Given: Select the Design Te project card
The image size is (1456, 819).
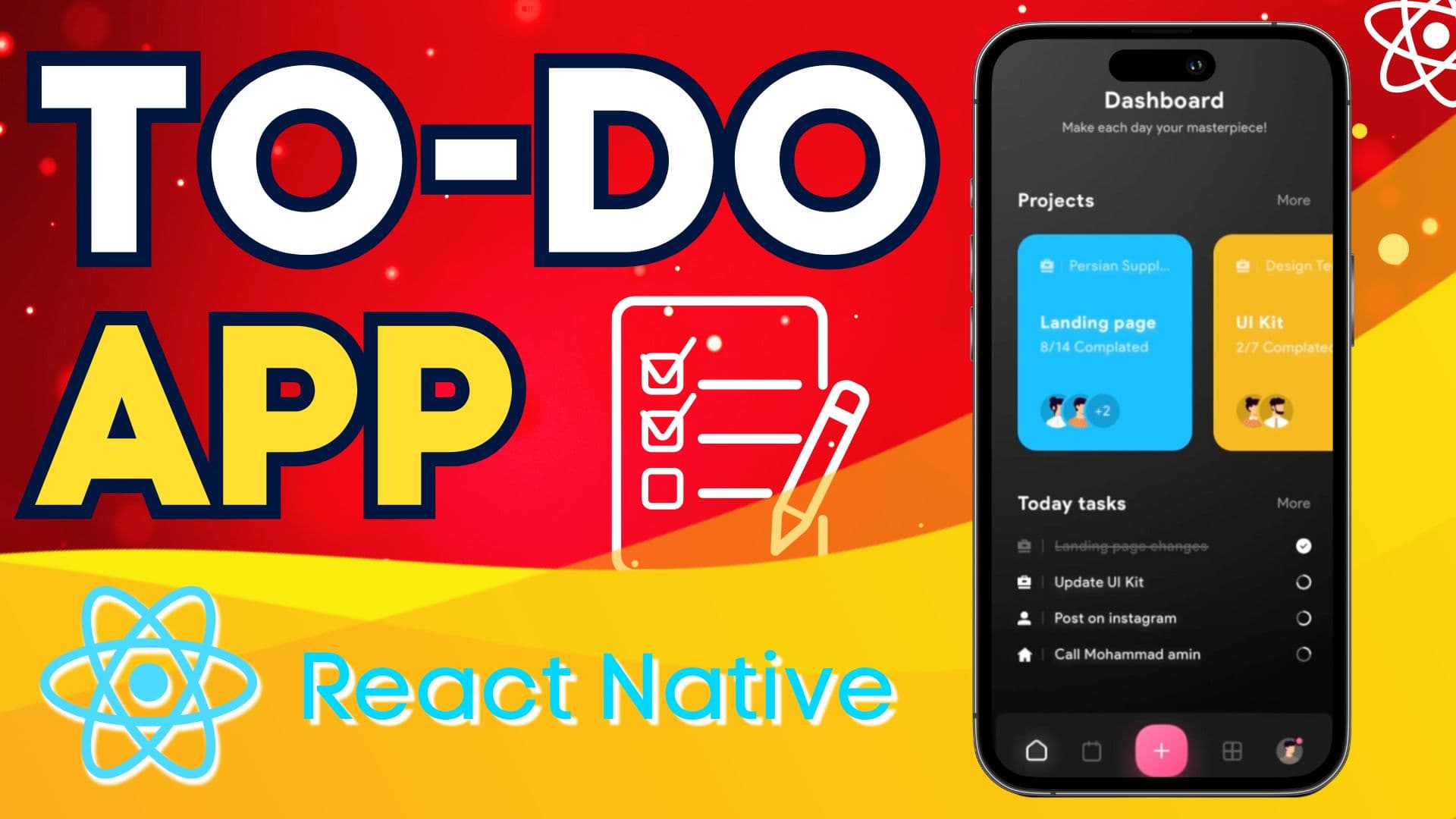Looking at the screenshot, I should click(x=1275, y=340).
